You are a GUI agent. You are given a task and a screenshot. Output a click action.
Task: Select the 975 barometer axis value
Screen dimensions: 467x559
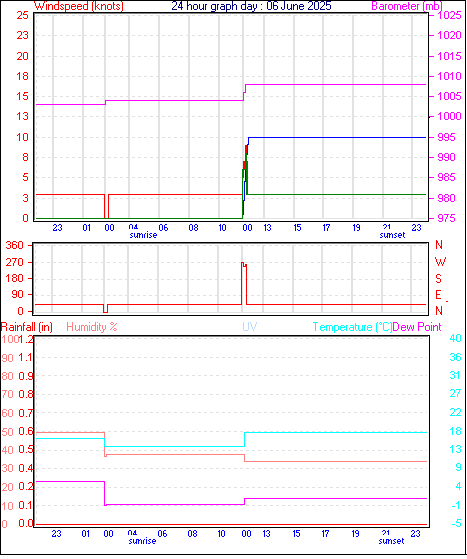tap(446, 218)
